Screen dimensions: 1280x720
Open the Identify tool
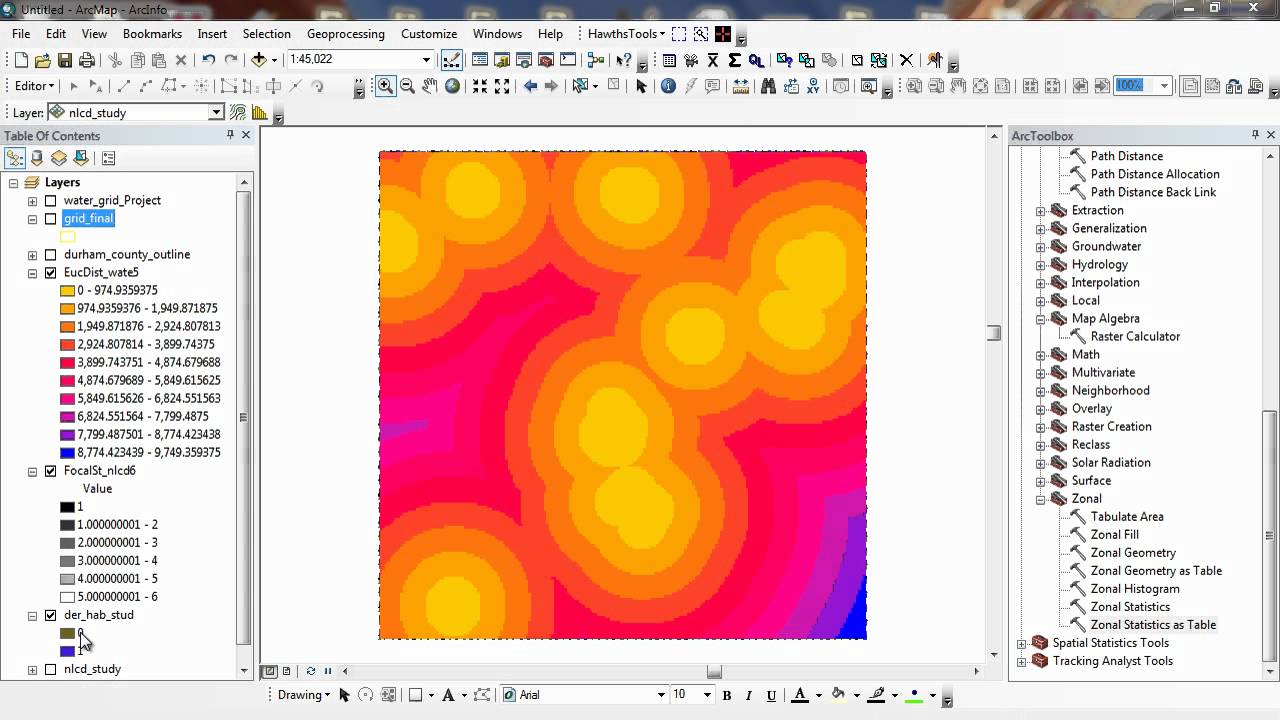click(x=669, y=86)
